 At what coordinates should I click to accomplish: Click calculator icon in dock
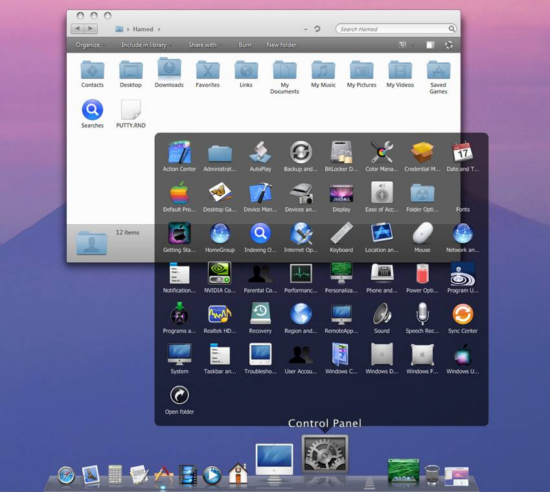[115, 474]
